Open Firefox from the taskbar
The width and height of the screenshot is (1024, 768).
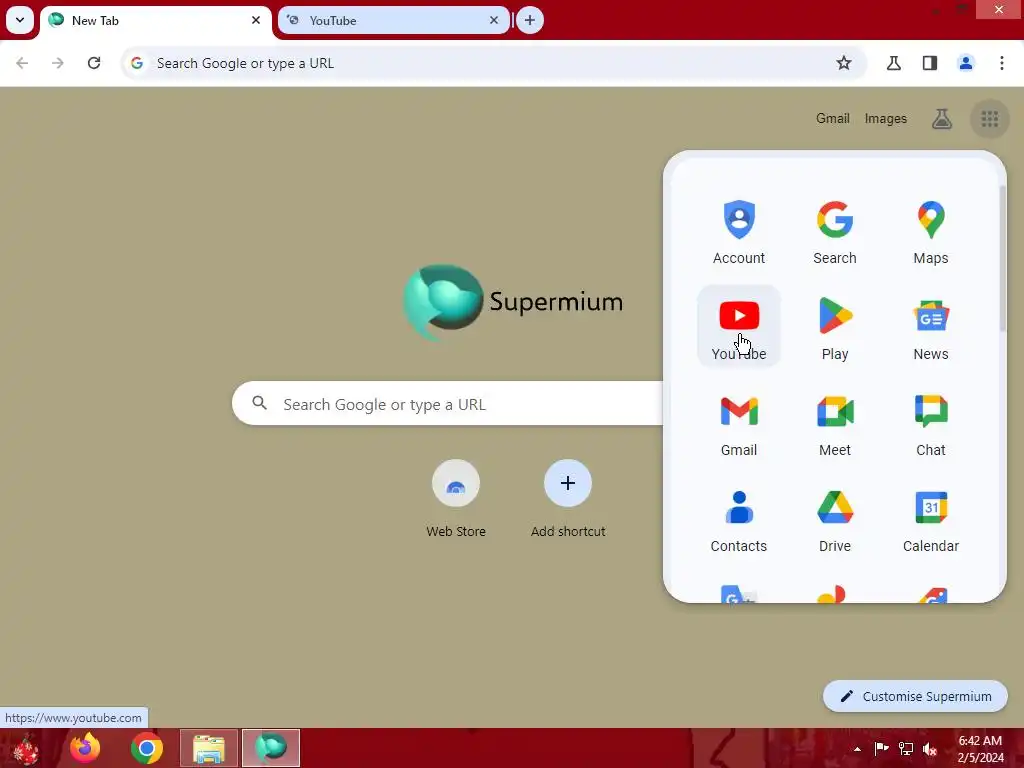point(85,748)
